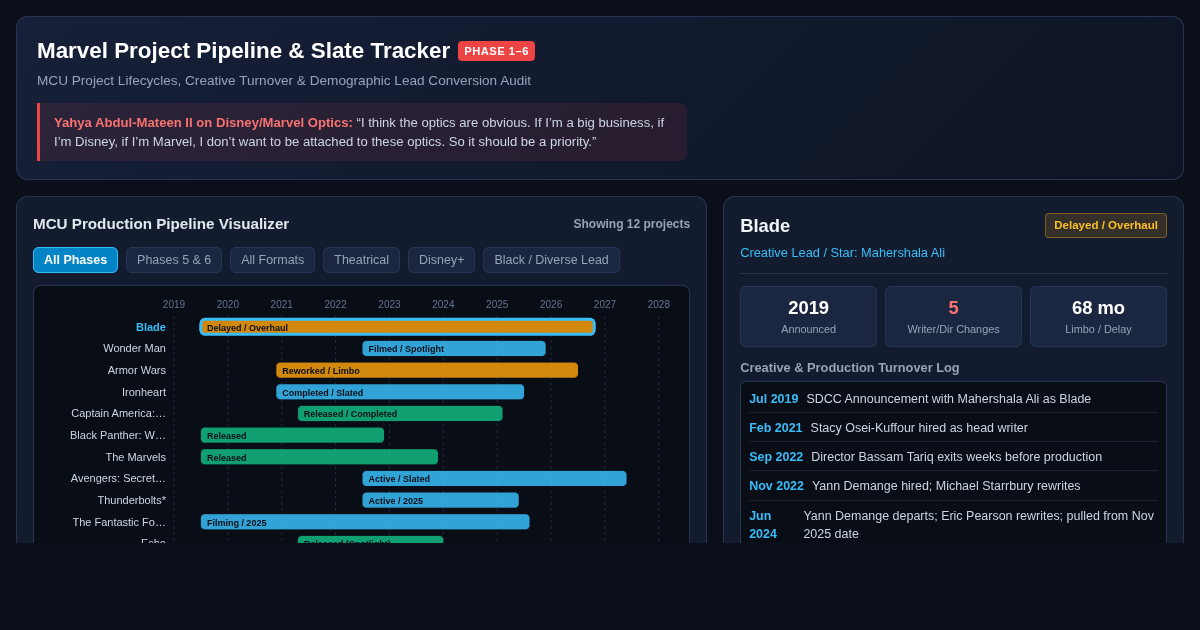This screenshot has height=630, width=1200.
Task: Click the PHASE 1–6 badge
Action: [496, 51]
